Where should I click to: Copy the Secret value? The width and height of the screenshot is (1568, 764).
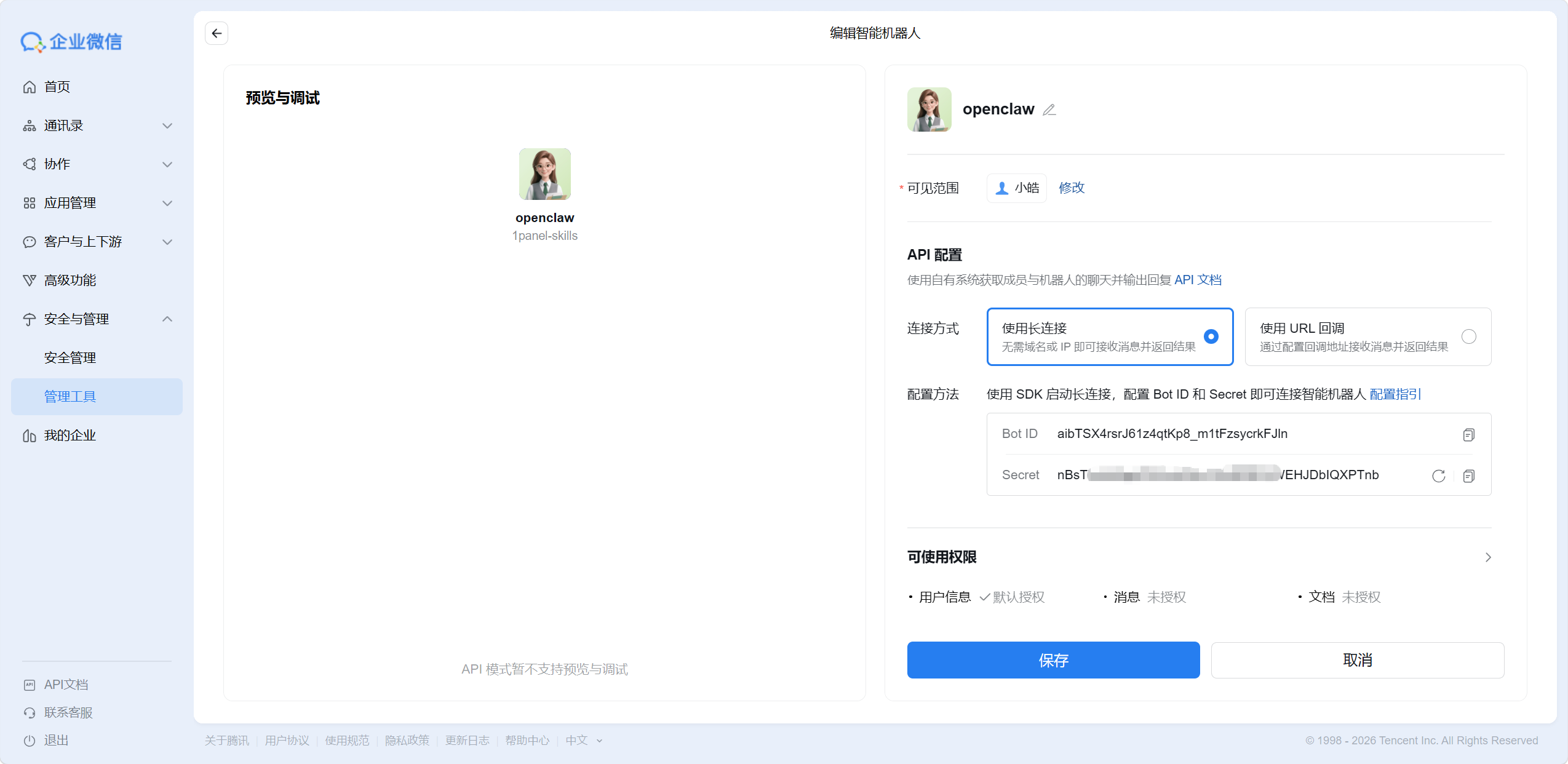[1468, 476]
